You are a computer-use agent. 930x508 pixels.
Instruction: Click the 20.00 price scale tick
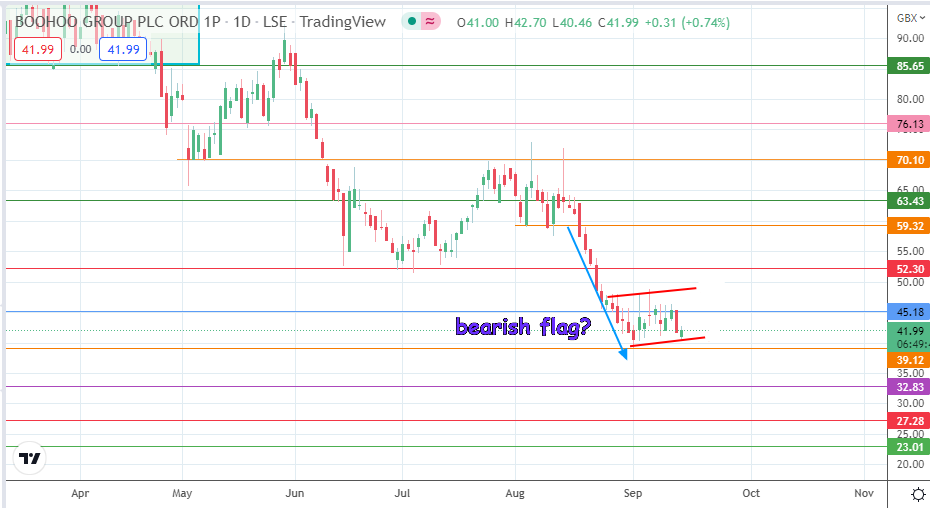910,464
